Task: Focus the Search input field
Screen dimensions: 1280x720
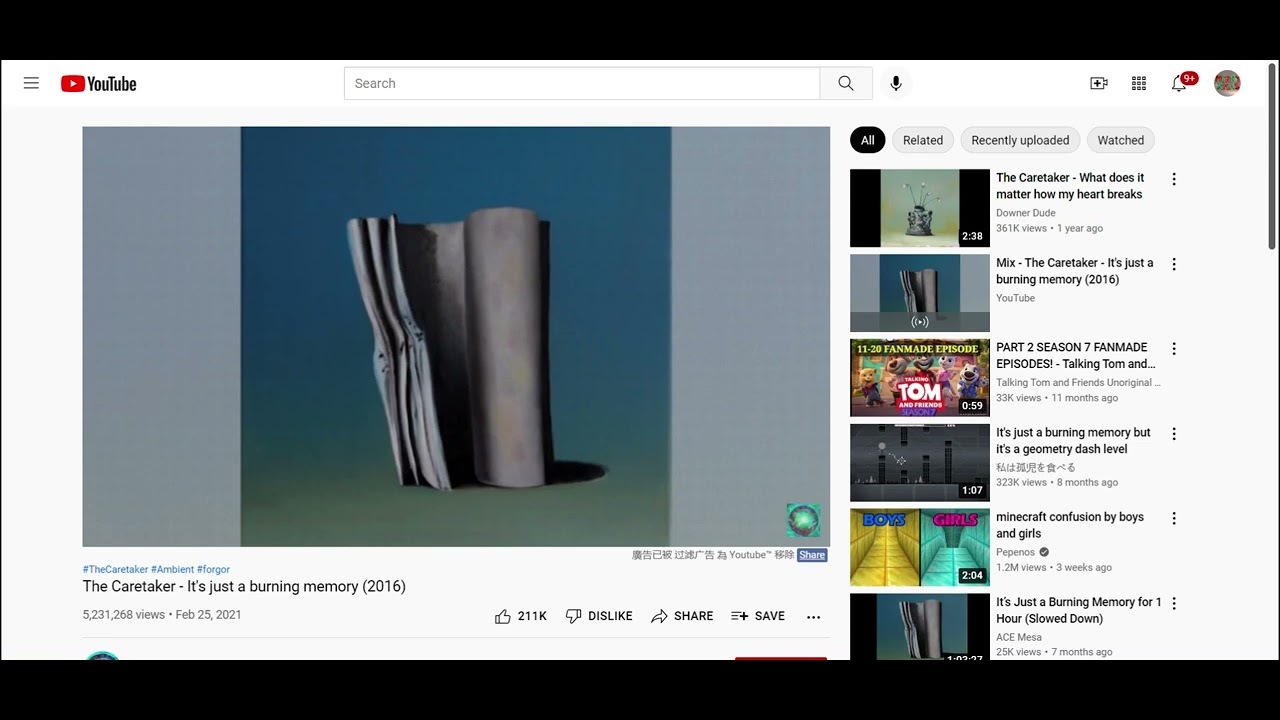Action: 582,83
